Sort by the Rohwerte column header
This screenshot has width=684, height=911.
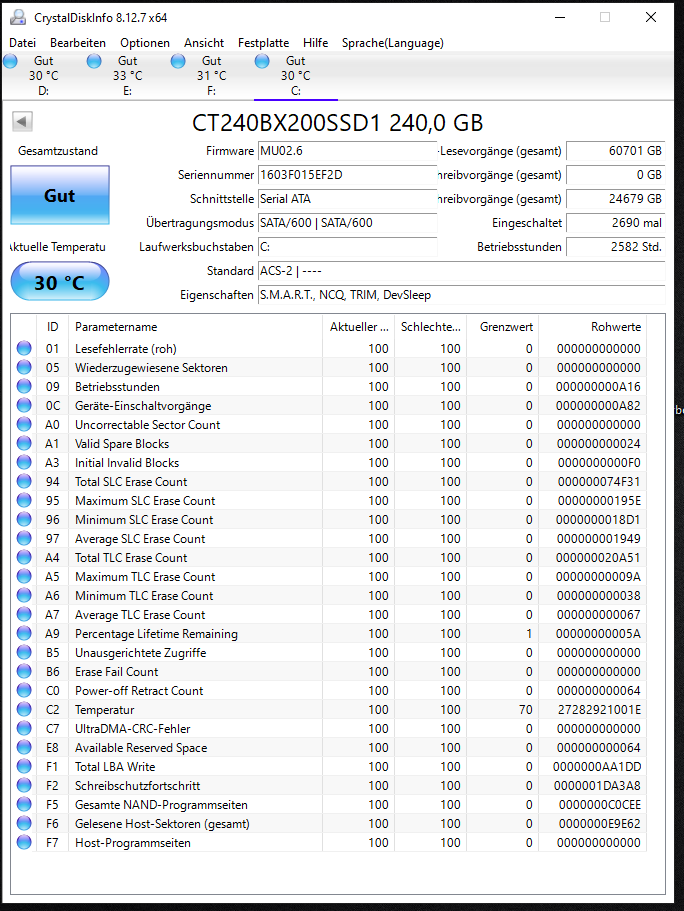pos(593,327)
